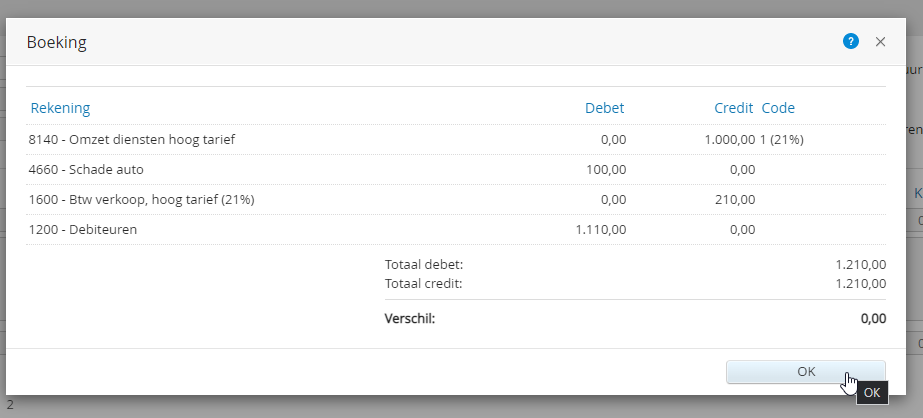Click the Totaal credit label

[x=424, y=283]
